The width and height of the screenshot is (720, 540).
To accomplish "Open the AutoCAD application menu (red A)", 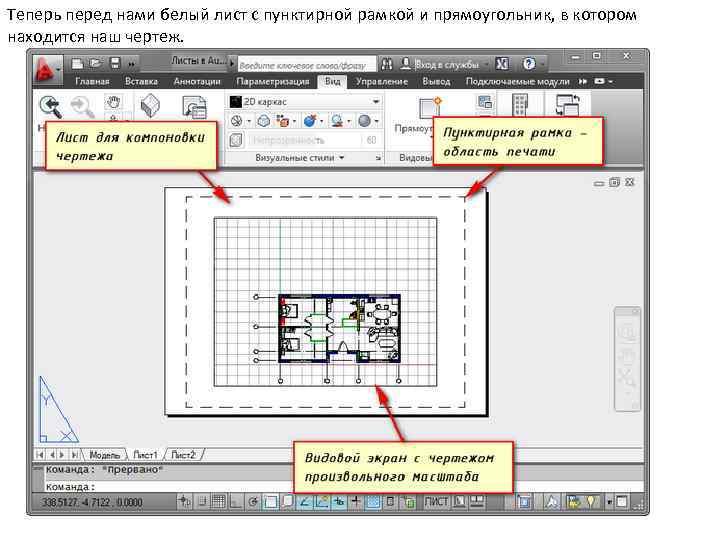I will pos(46,70).
